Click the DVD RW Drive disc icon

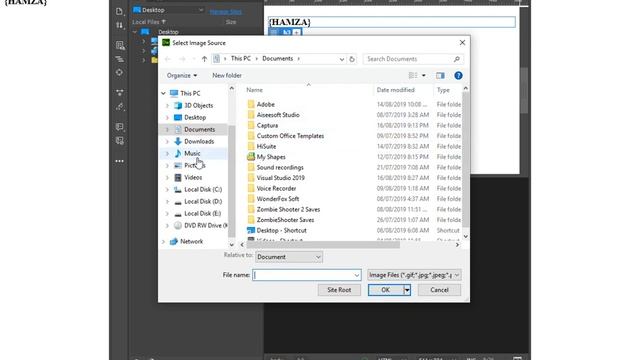point(178,225)
